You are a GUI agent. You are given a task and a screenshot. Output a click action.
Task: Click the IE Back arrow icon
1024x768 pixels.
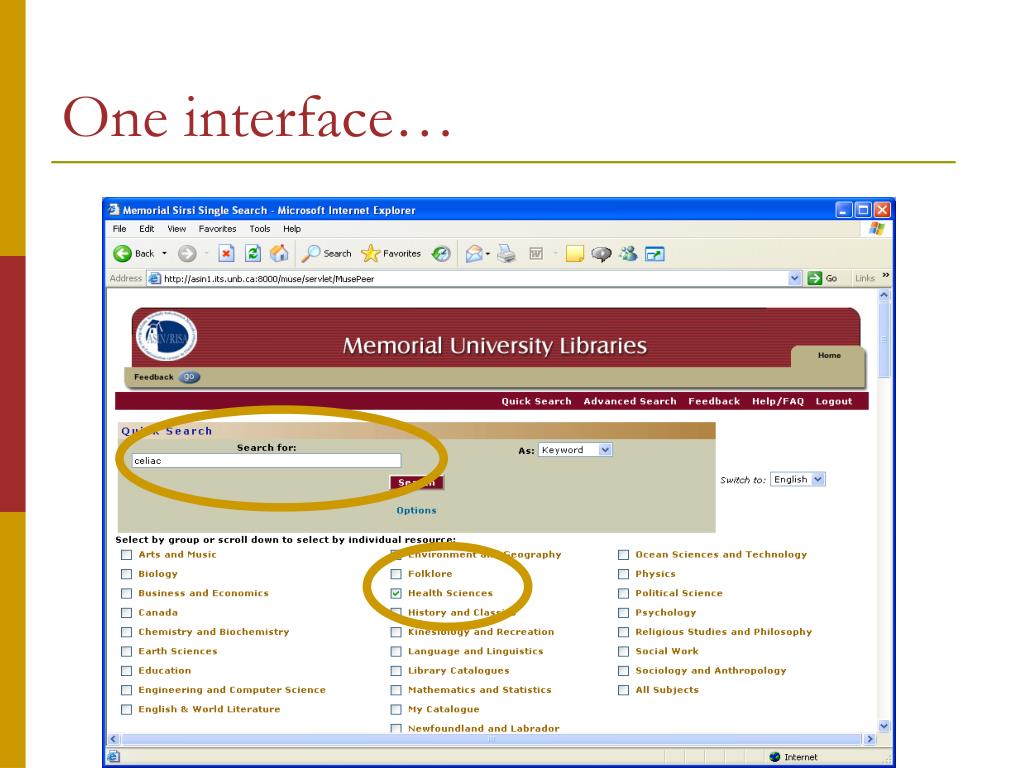coord(122,253)
